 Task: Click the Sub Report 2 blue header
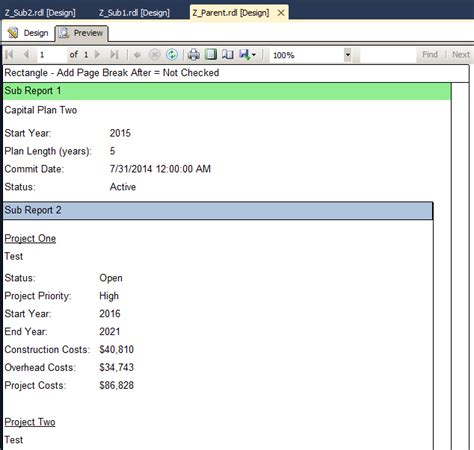(x=218, y=210)
